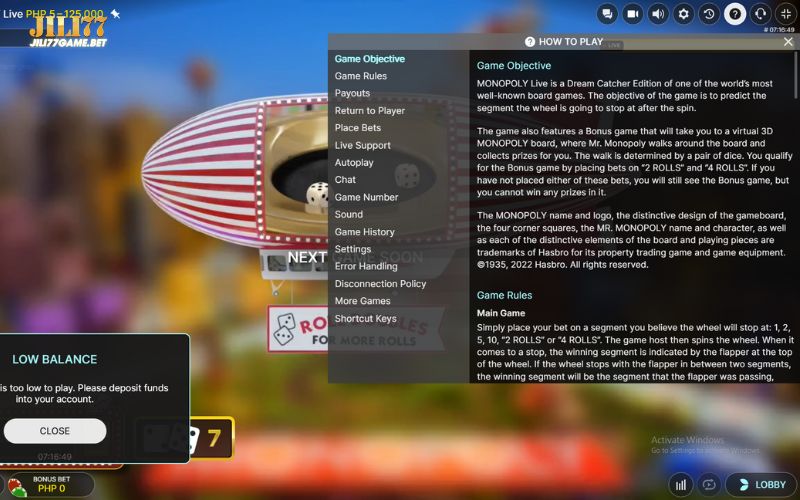This screenshot has width=800, height=500.
Task: Open the chat icon in top toolbar
Action: point(607,14)
